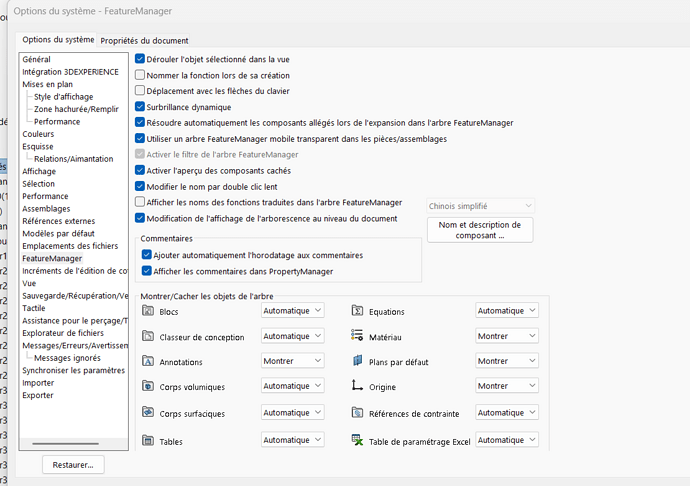Select Esquisse category

(x=38, y=146)
